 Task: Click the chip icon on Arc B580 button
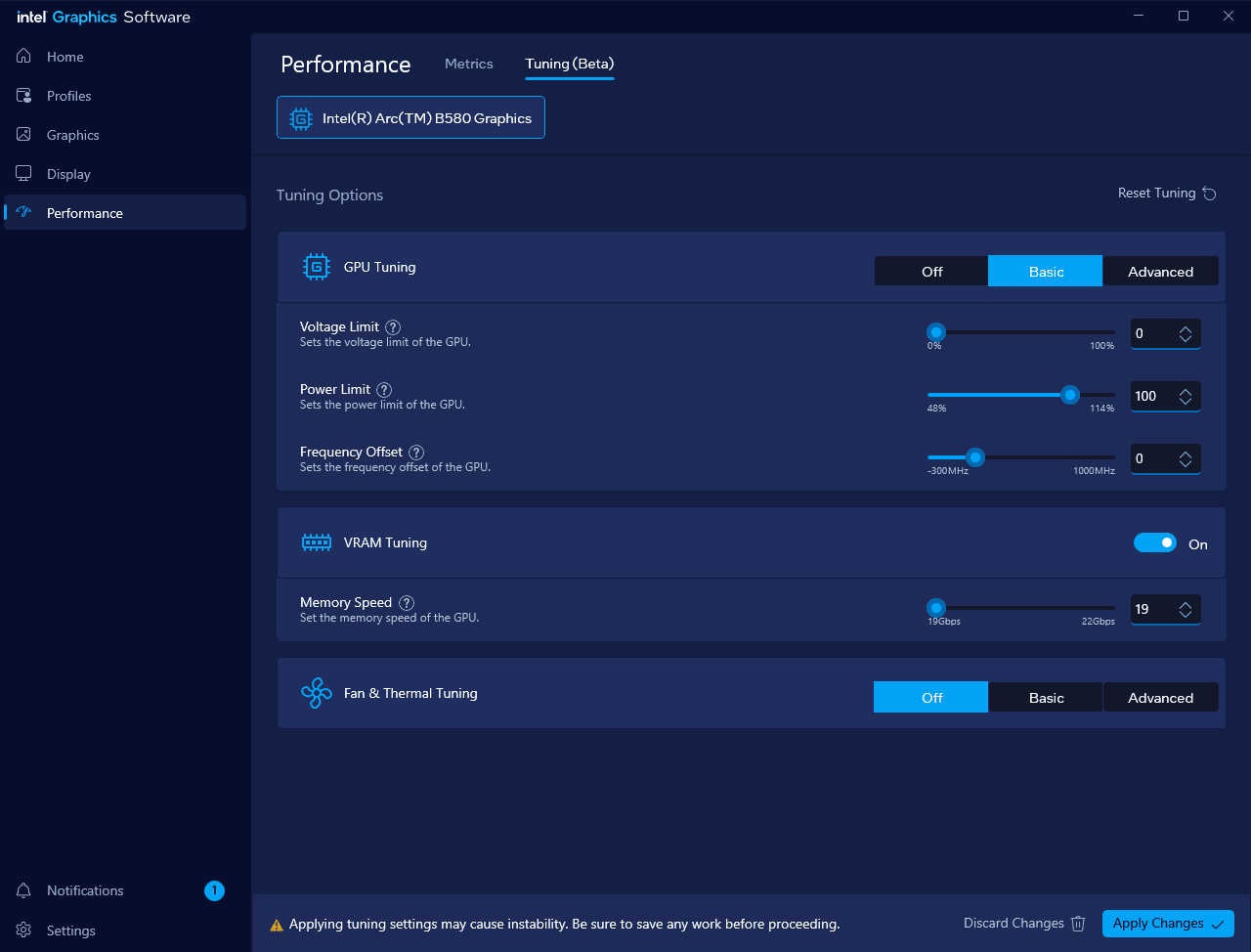(301, 118)
